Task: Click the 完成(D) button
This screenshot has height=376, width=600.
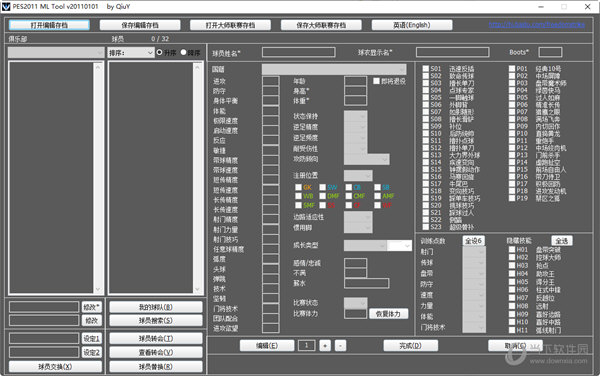Action: [410, 346]
